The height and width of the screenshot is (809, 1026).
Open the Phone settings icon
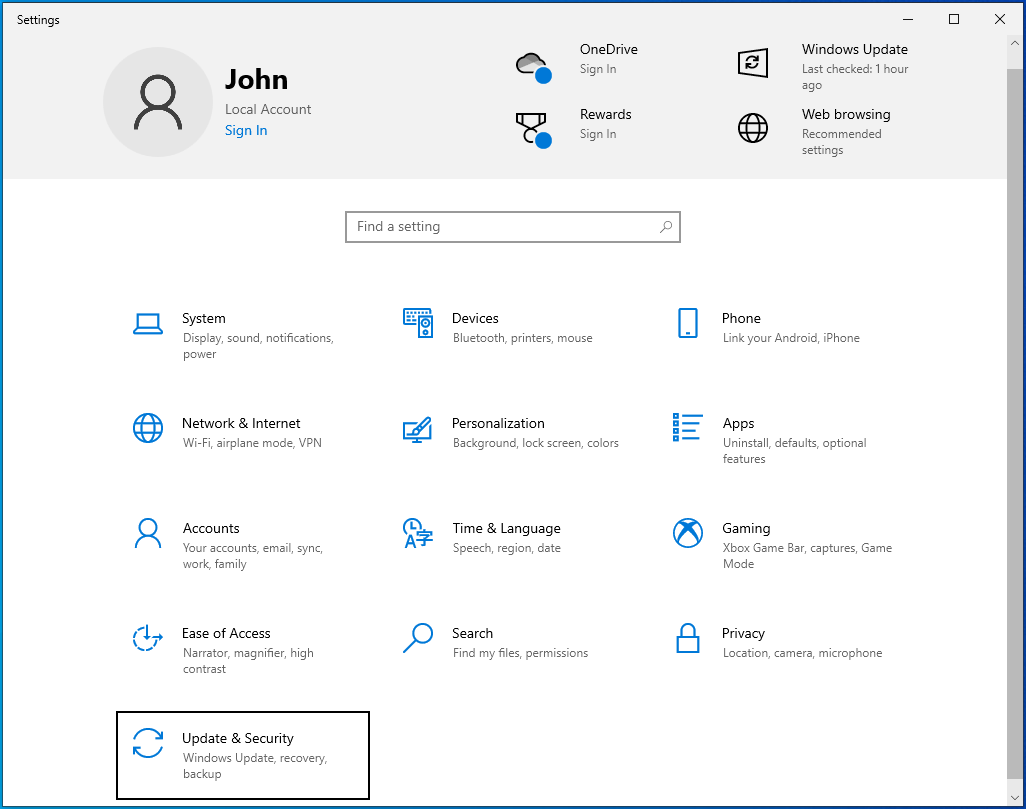click(x=688, y=323)
